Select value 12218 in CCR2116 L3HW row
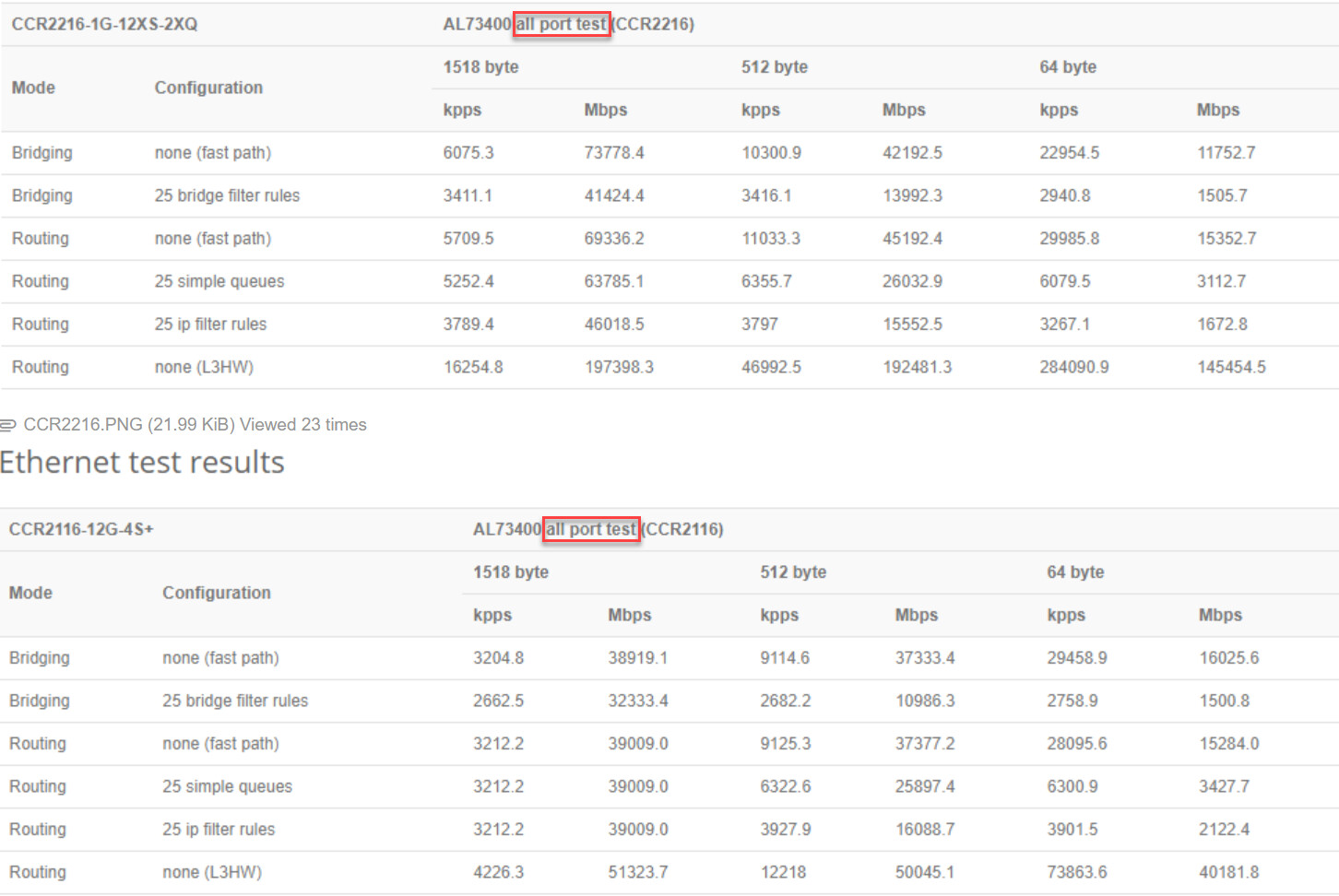1339x896 pixels. [x=783, y=872]
